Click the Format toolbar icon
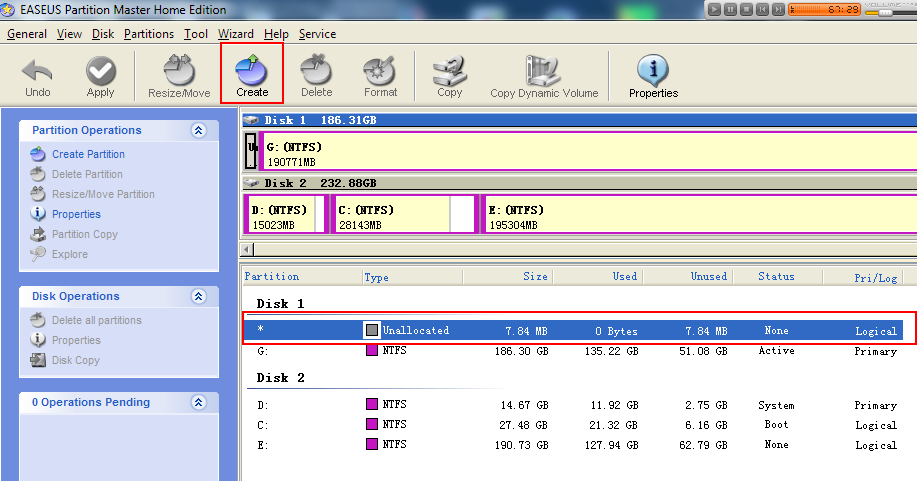This screenshot has height=481, width=917. [380, 77]
